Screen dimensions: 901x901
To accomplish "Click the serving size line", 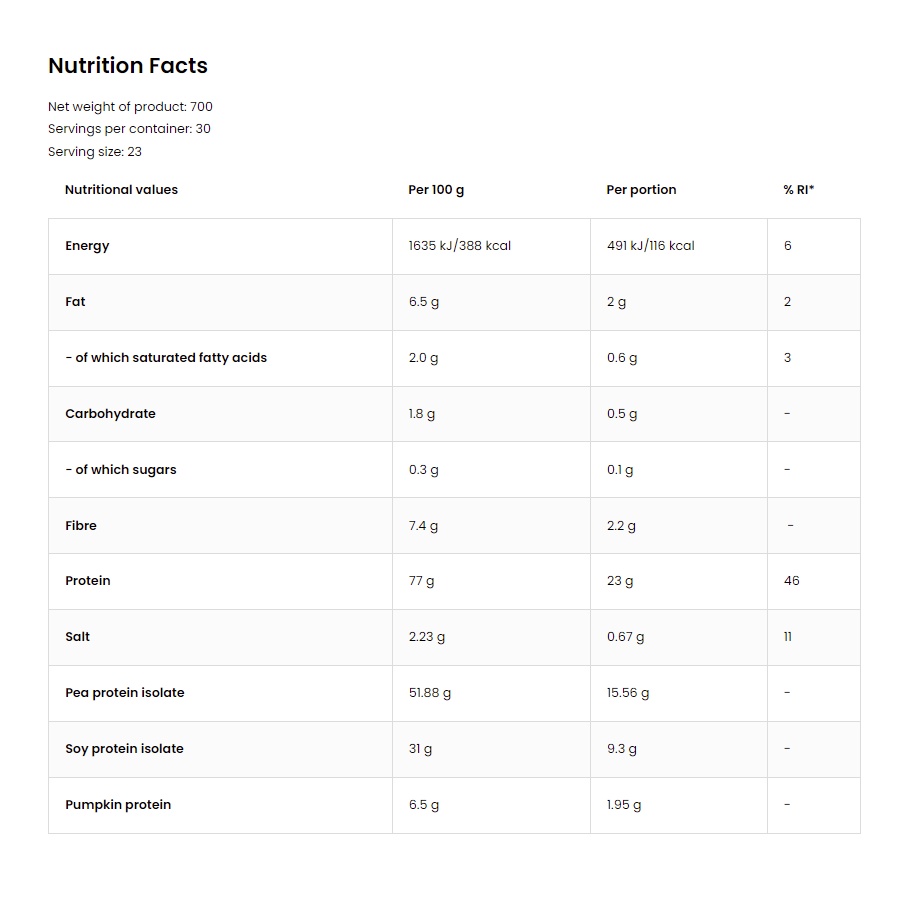I will tap(95, 152).
